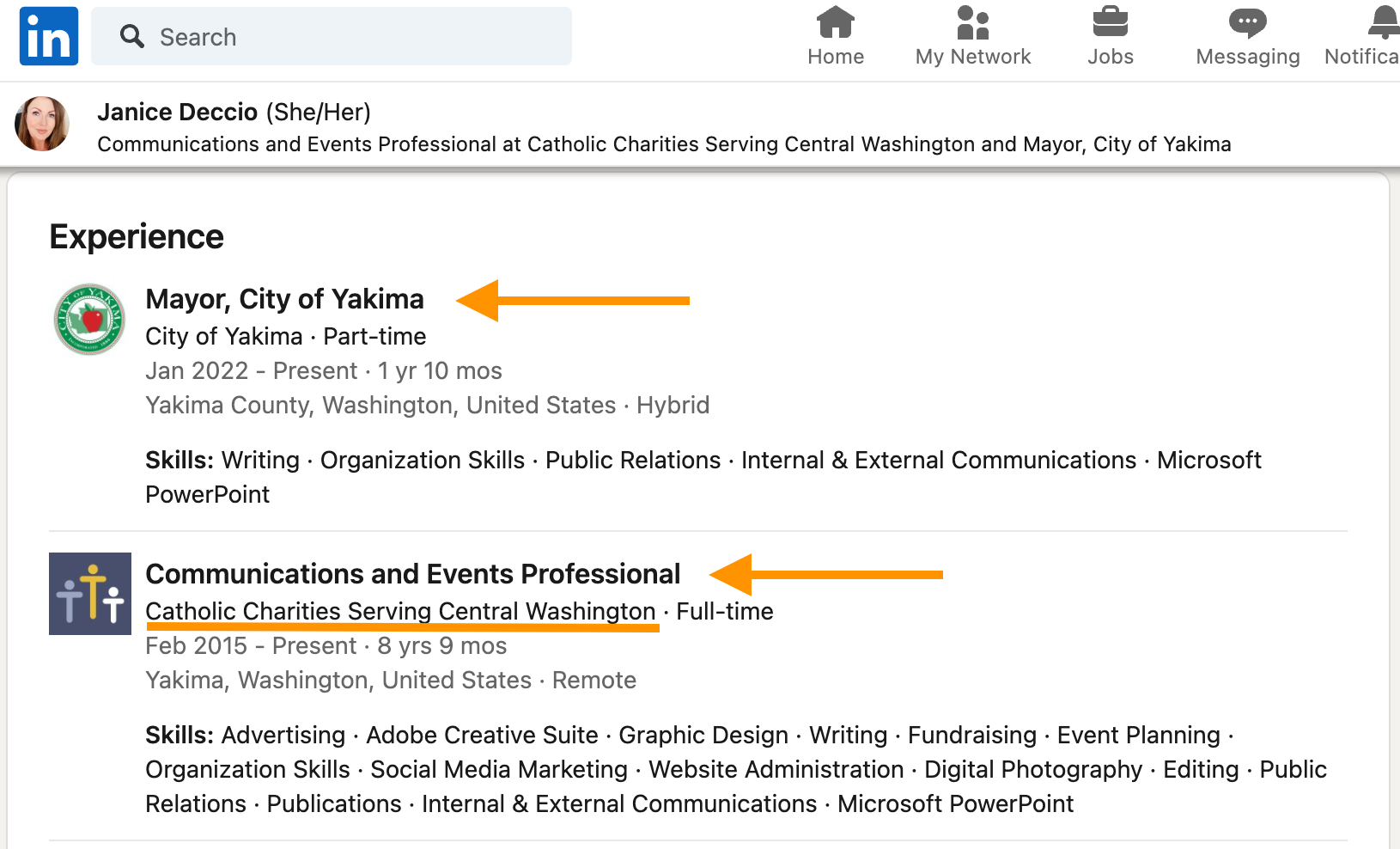Open the Catholic Charities Serving Central Washington link
The height and width of the screenshot is (849, 1400).
pos(400,611)
